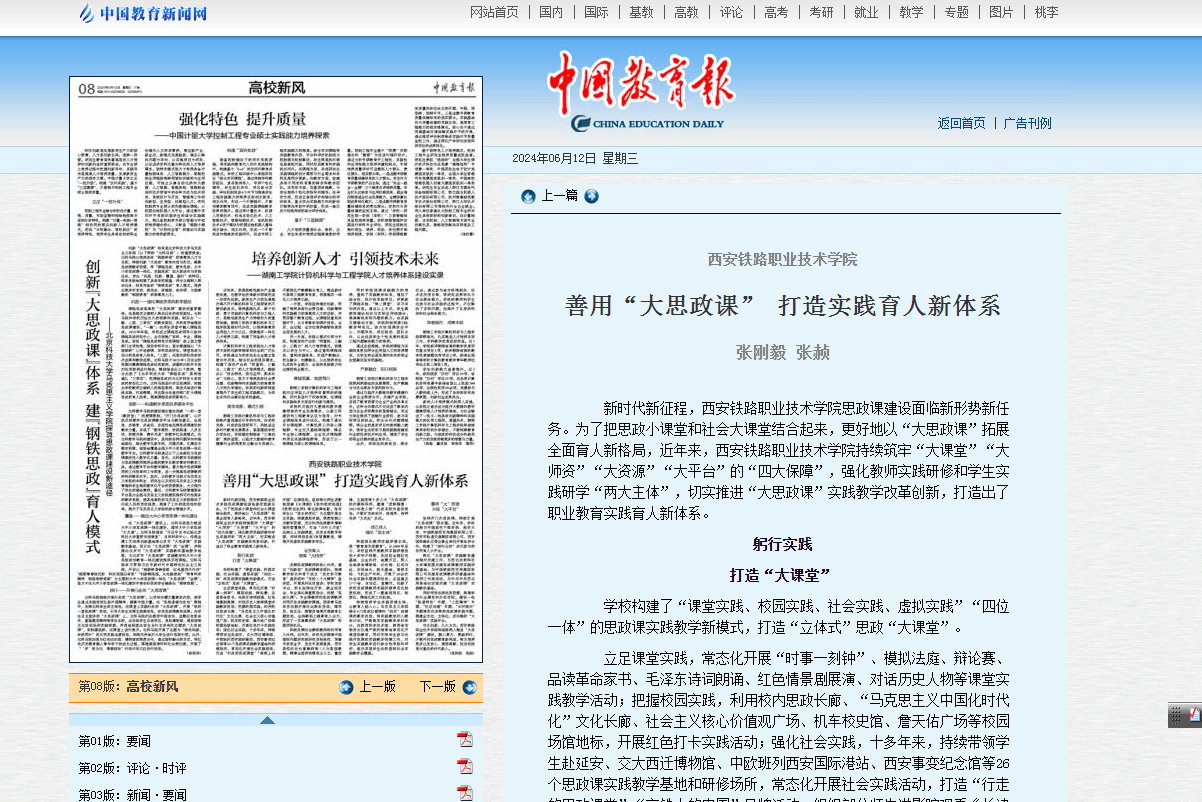Click the left arrow icon beside 上一篇
The image size is (1202, 802).
[528, 196]
